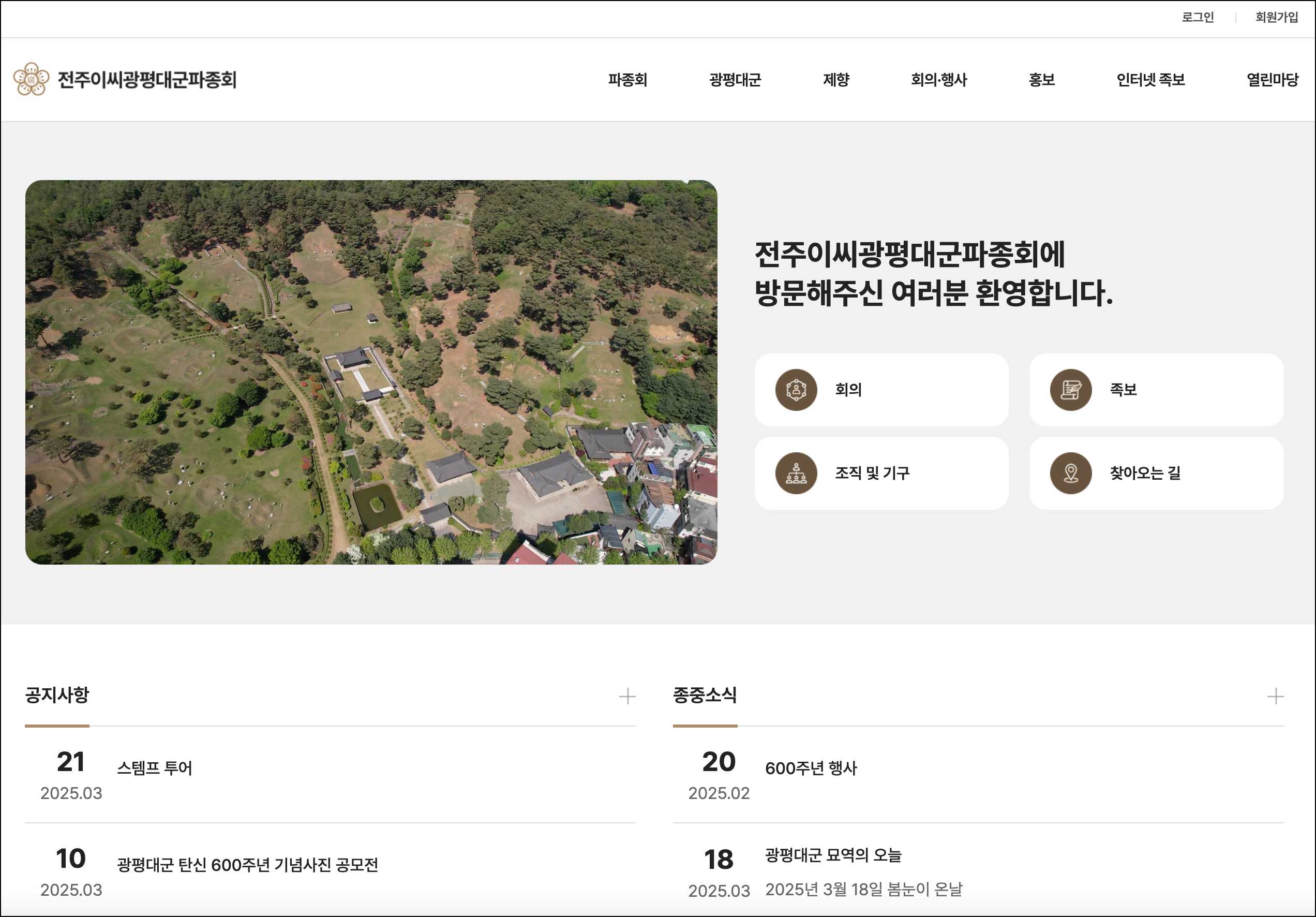This screenshot has width=1316, height=917.
Task: Open the 홍보 menu
Action: (1041, 80)
